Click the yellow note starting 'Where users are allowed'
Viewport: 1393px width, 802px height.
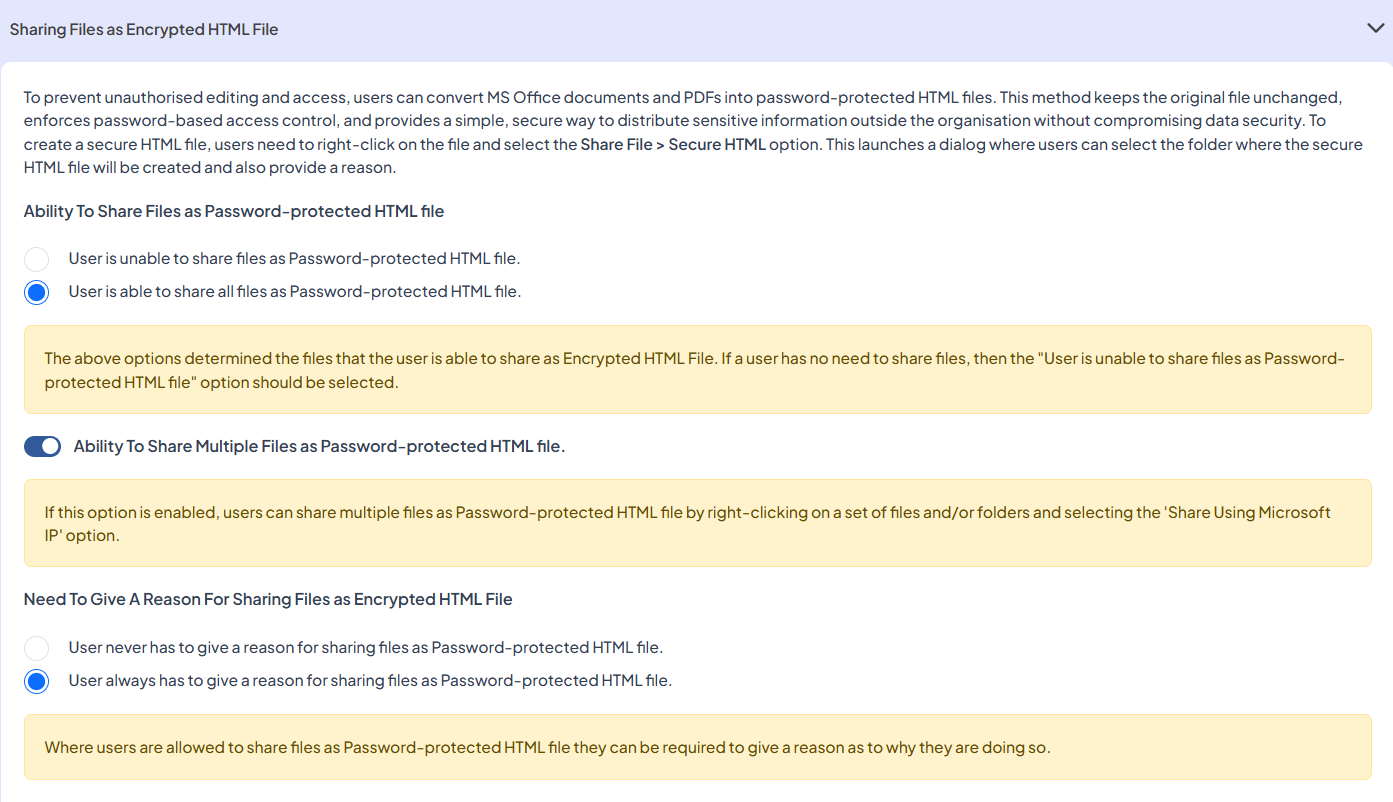tap(697, 748)
